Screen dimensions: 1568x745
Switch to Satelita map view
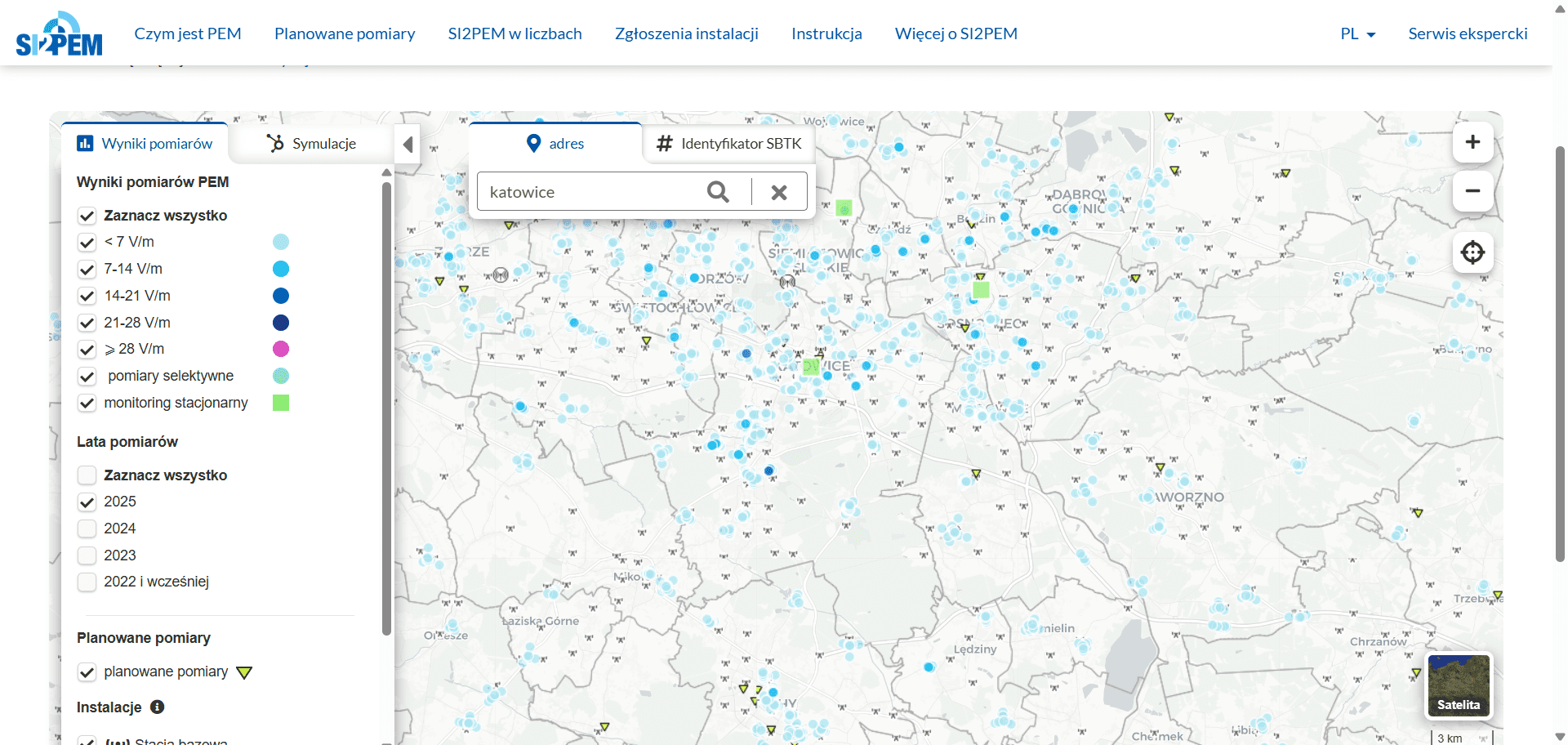(x=1459, y=686)
